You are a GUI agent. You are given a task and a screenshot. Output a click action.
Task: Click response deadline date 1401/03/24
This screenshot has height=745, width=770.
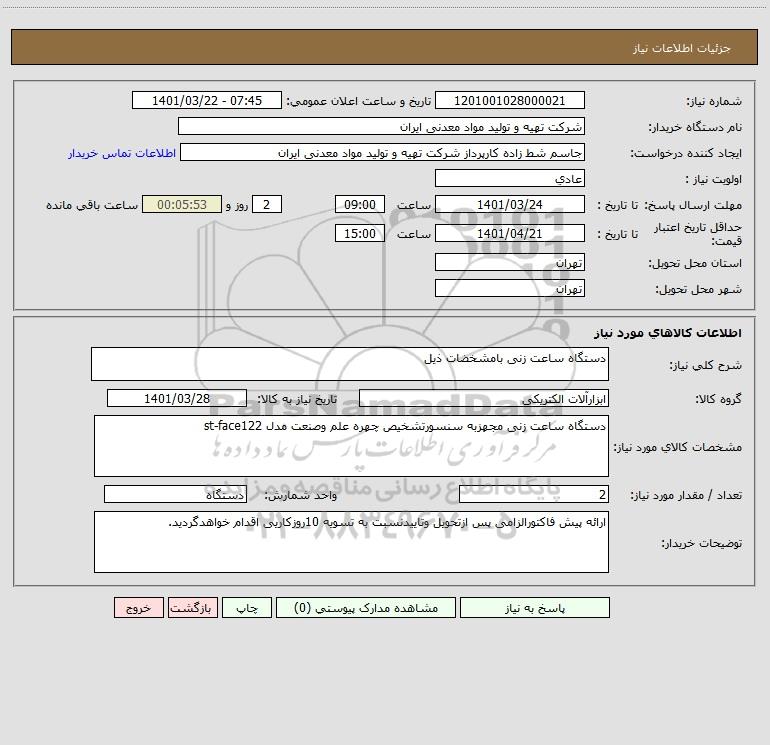coord(510,205)
